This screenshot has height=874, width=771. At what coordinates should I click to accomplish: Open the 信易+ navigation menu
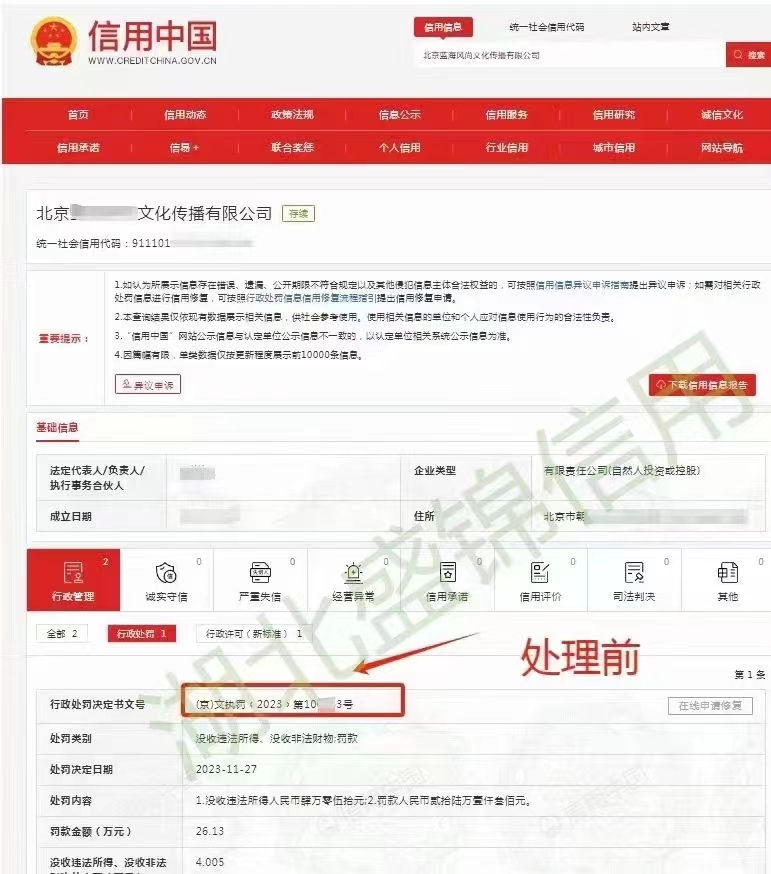[x=184, y=148]
